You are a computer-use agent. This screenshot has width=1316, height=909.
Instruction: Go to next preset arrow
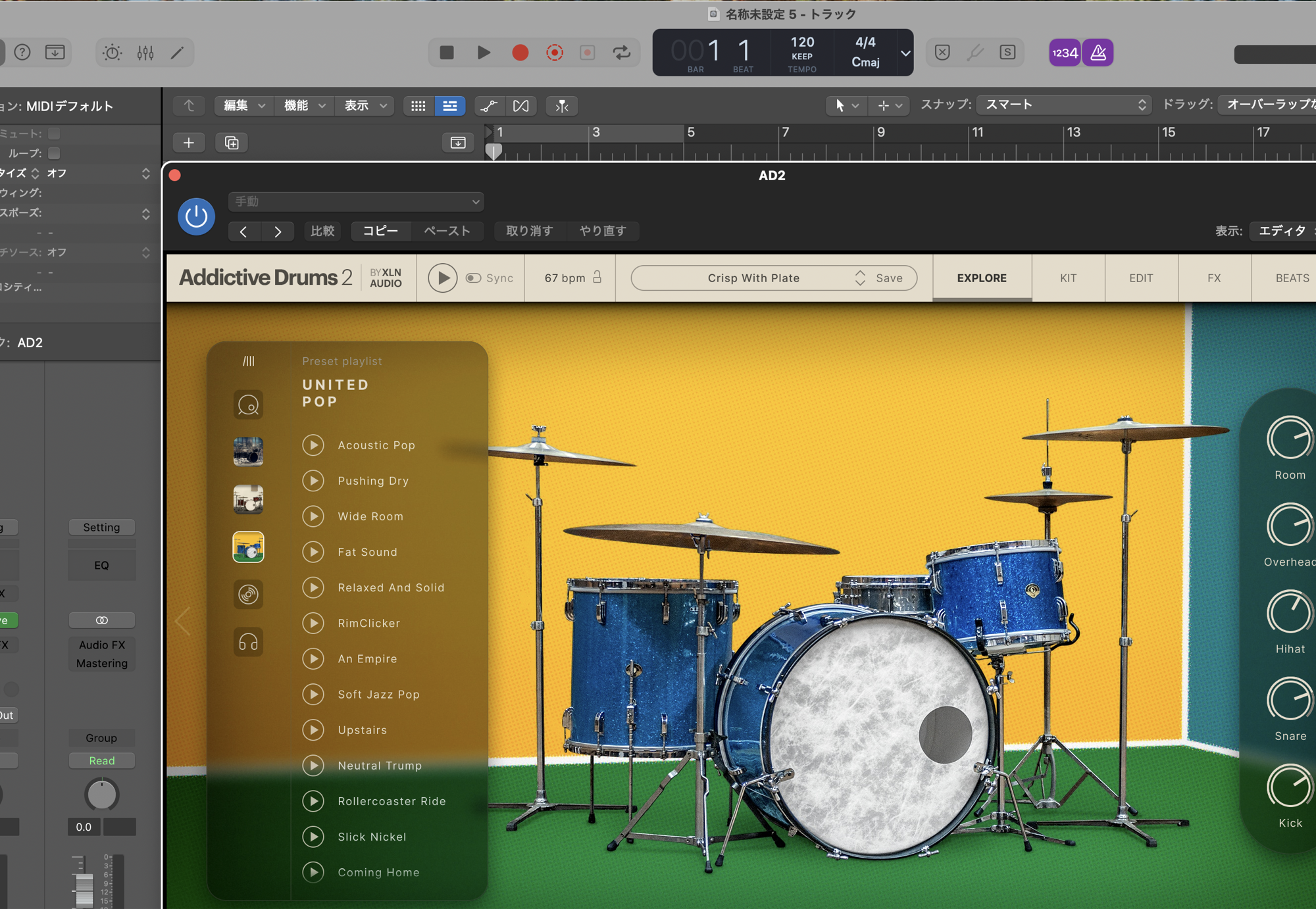coord(278,232)
